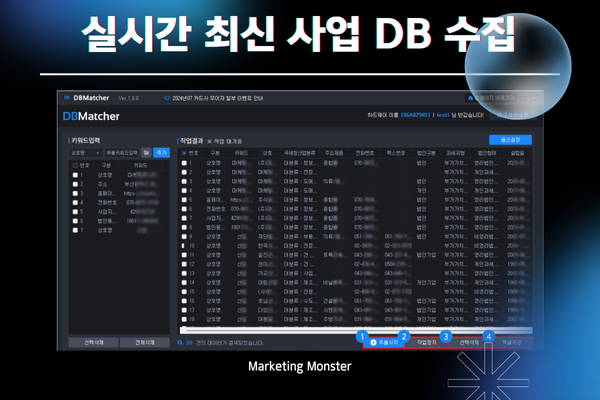
Task: Click the 상호 column header in results
Action: coord(267,153)
